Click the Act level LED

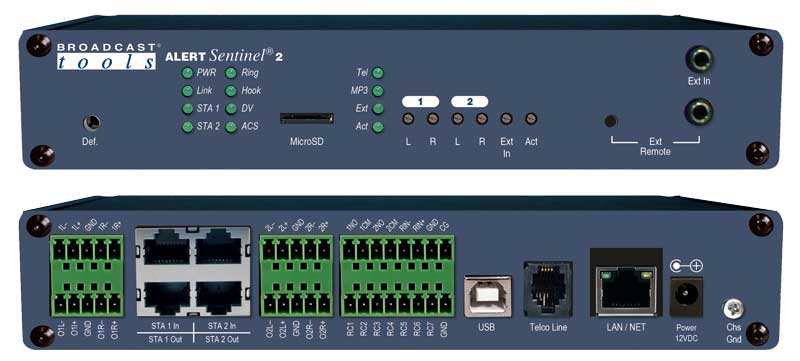pos(531,119)
